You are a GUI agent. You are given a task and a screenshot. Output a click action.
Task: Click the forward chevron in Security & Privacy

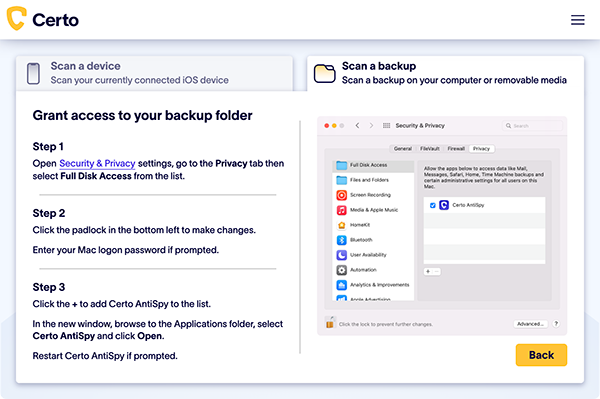pyautogui.click(x=371, y=125)
